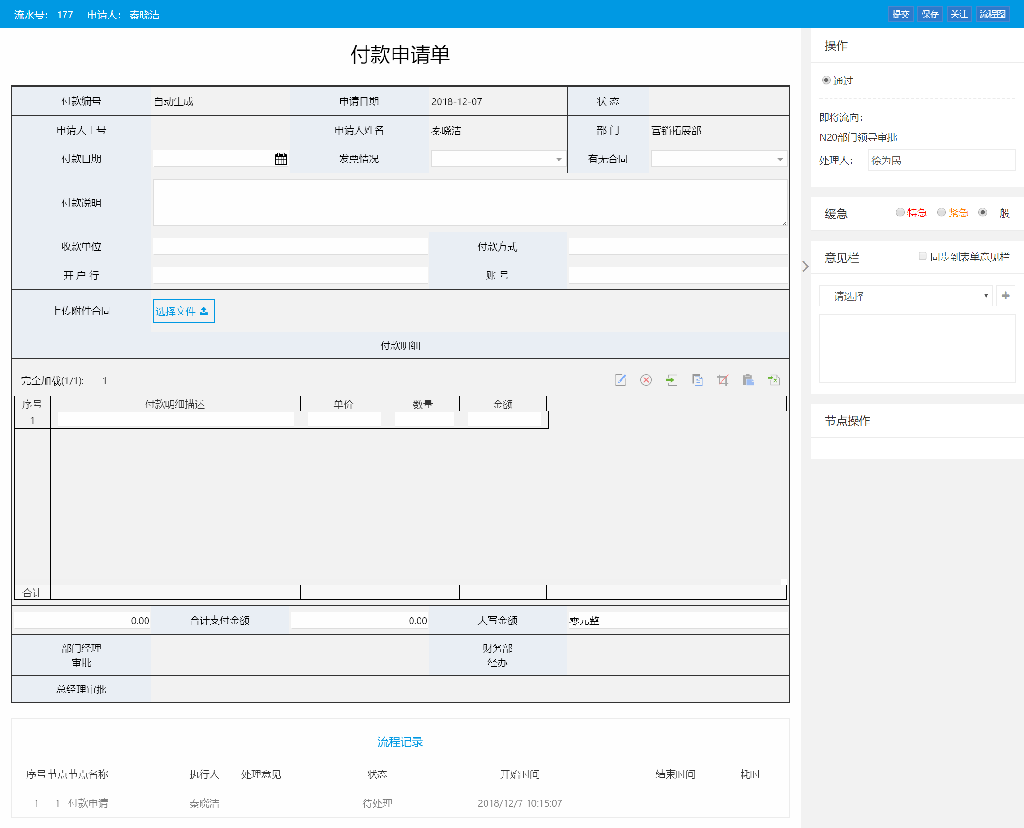Image resolution: width=1024 pixels, height=828 pixels.
Task: Click the 合计支付金额 value field
Action: click(360, 620)
